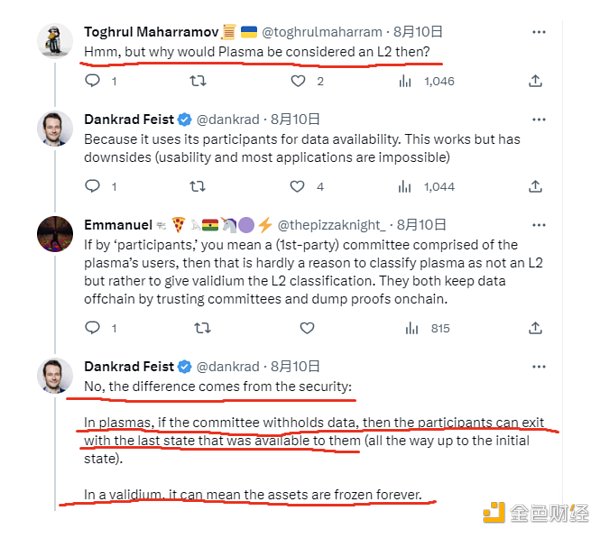
Task: Reply to Toghrul Maharramov's tweet
Action: (x=93, y=80)
